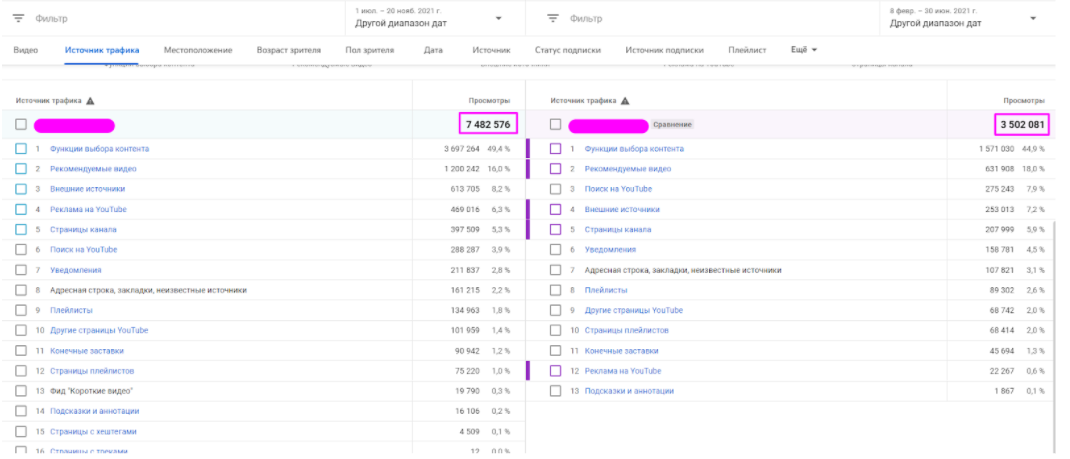Switch to the Пол зрителя tab
This screenshot has height=459, width=1070.
tap(370, 50)
